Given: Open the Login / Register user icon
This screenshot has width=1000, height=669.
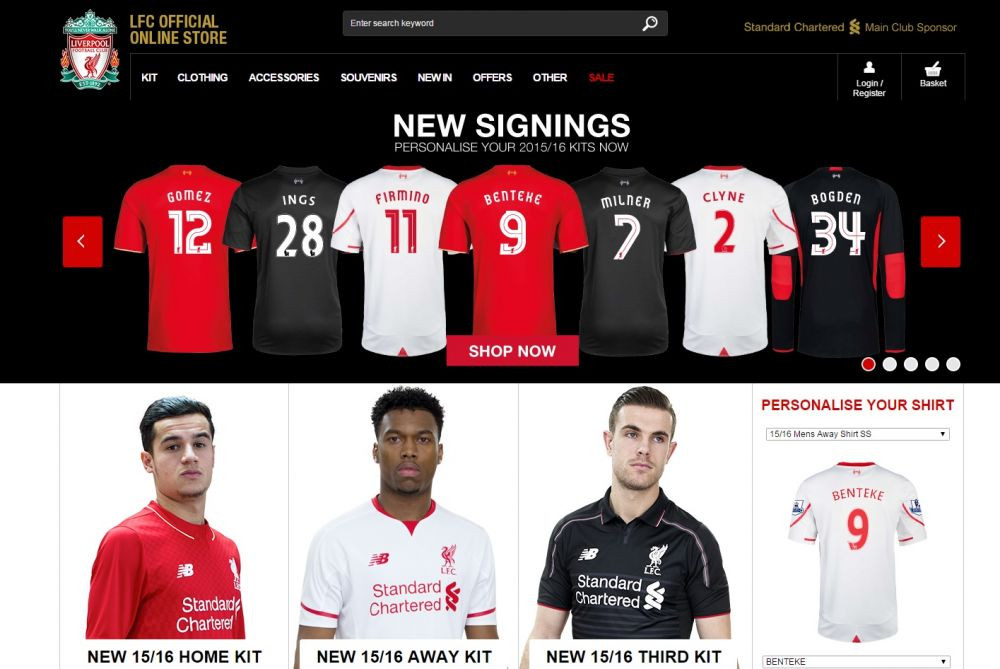Looking at the screenshot, I should pyautogui.click(x=869, y=77).
